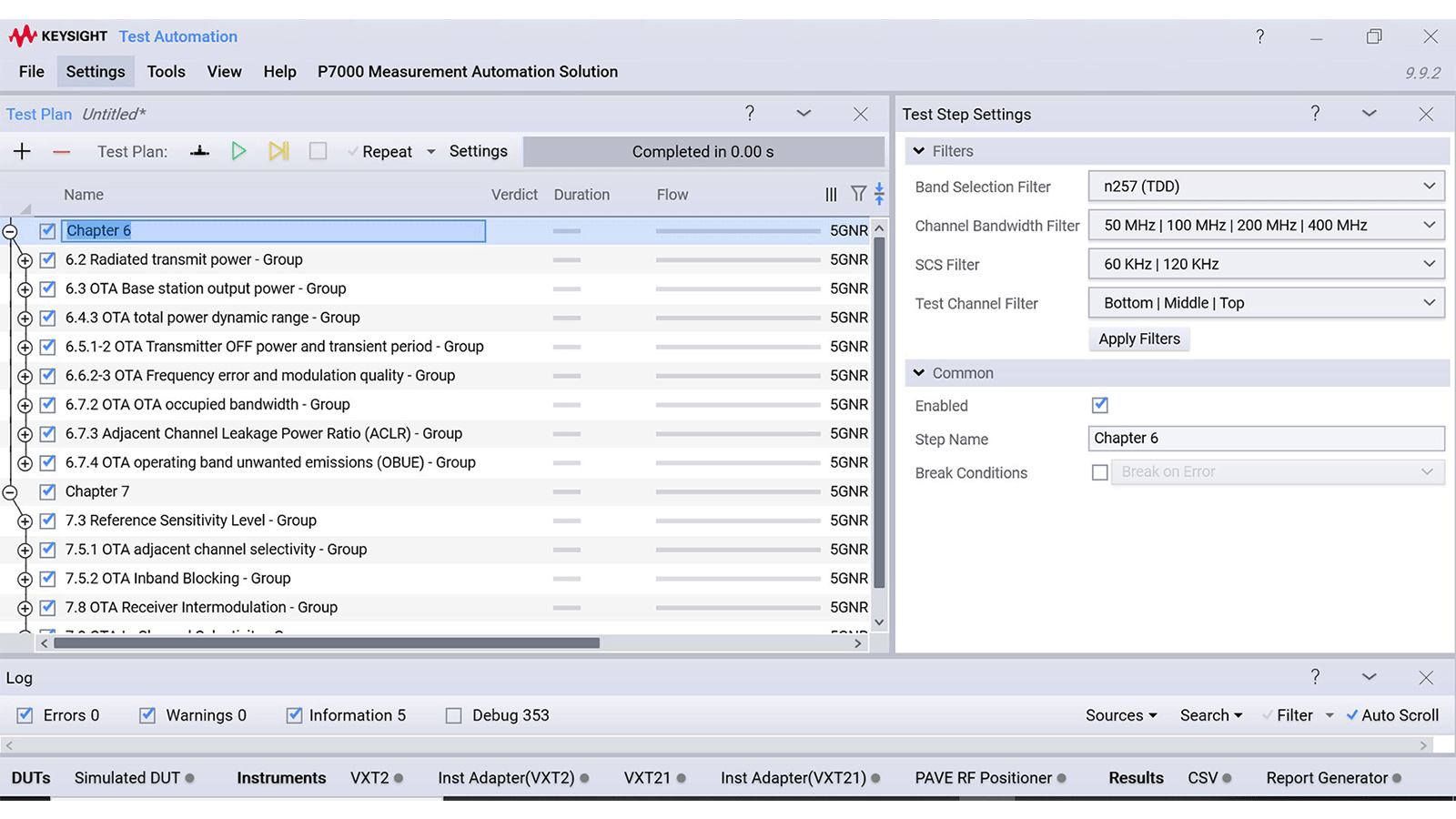The image size is (1456, 819).
Task: Click the Step Name input field
Action: 1265,439
